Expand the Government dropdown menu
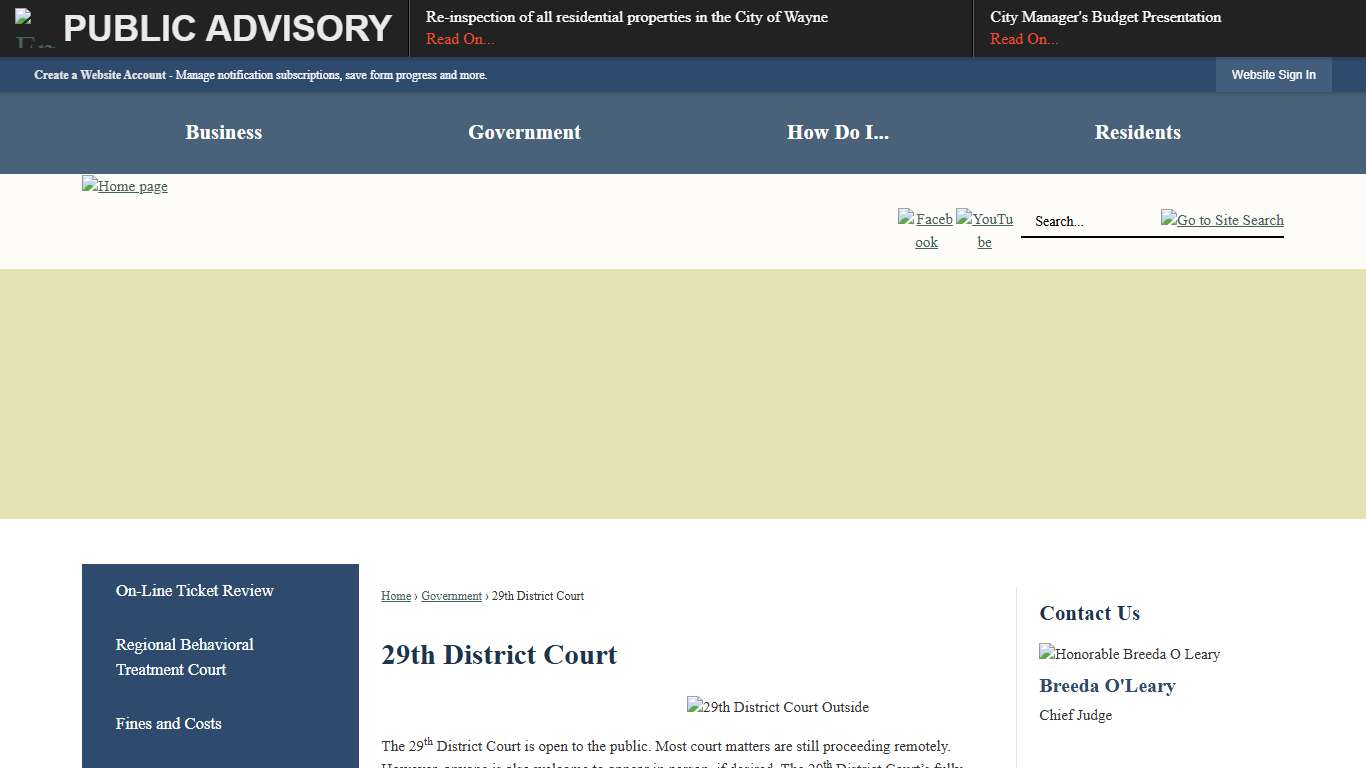Viewport: 1366px width, 768px height. pos(524,132)
